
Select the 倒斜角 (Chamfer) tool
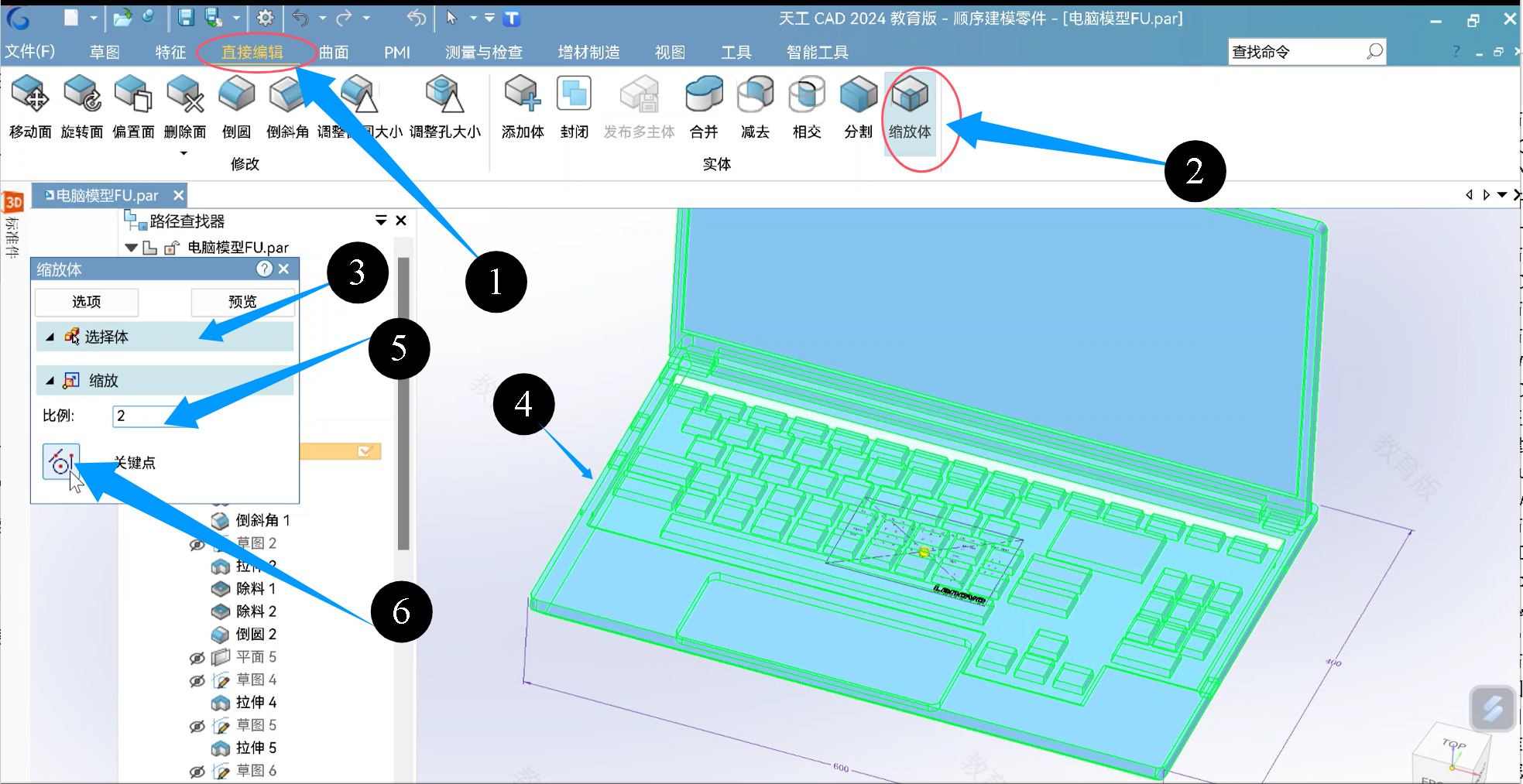(x=287, y=107)
